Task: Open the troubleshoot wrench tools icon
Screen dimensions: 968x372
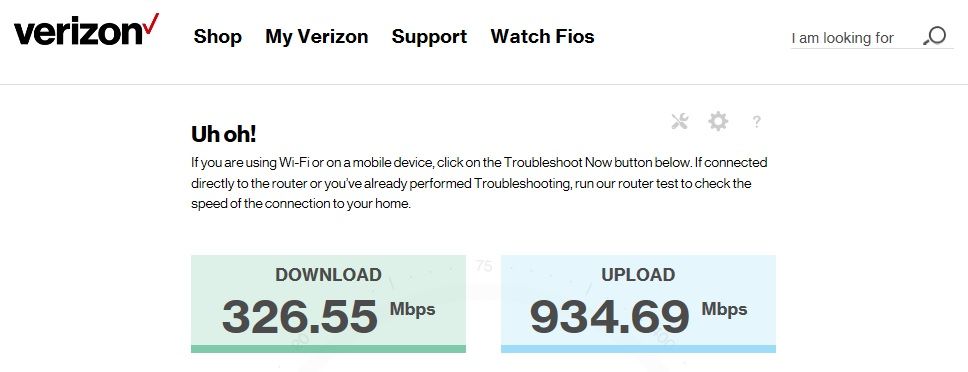Action: pos(680,122)
